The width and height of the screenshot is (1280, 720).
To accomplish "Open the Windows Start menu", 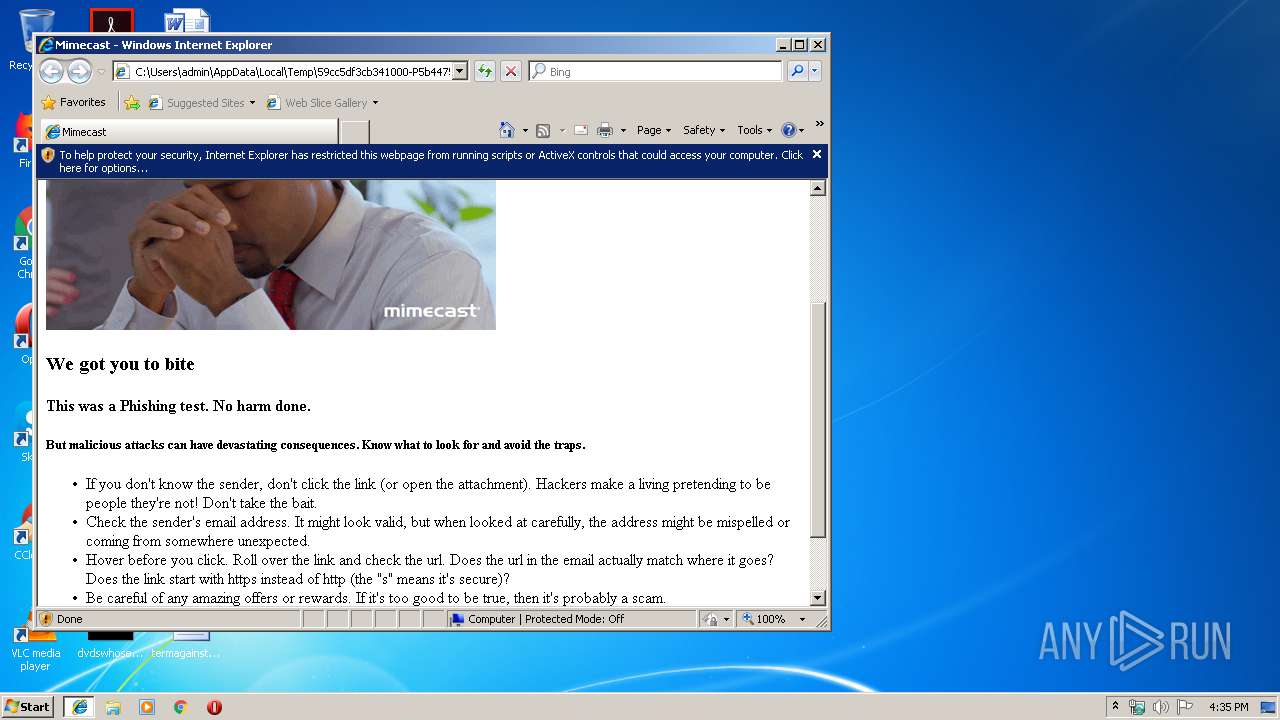I will [x=28, y=707].
